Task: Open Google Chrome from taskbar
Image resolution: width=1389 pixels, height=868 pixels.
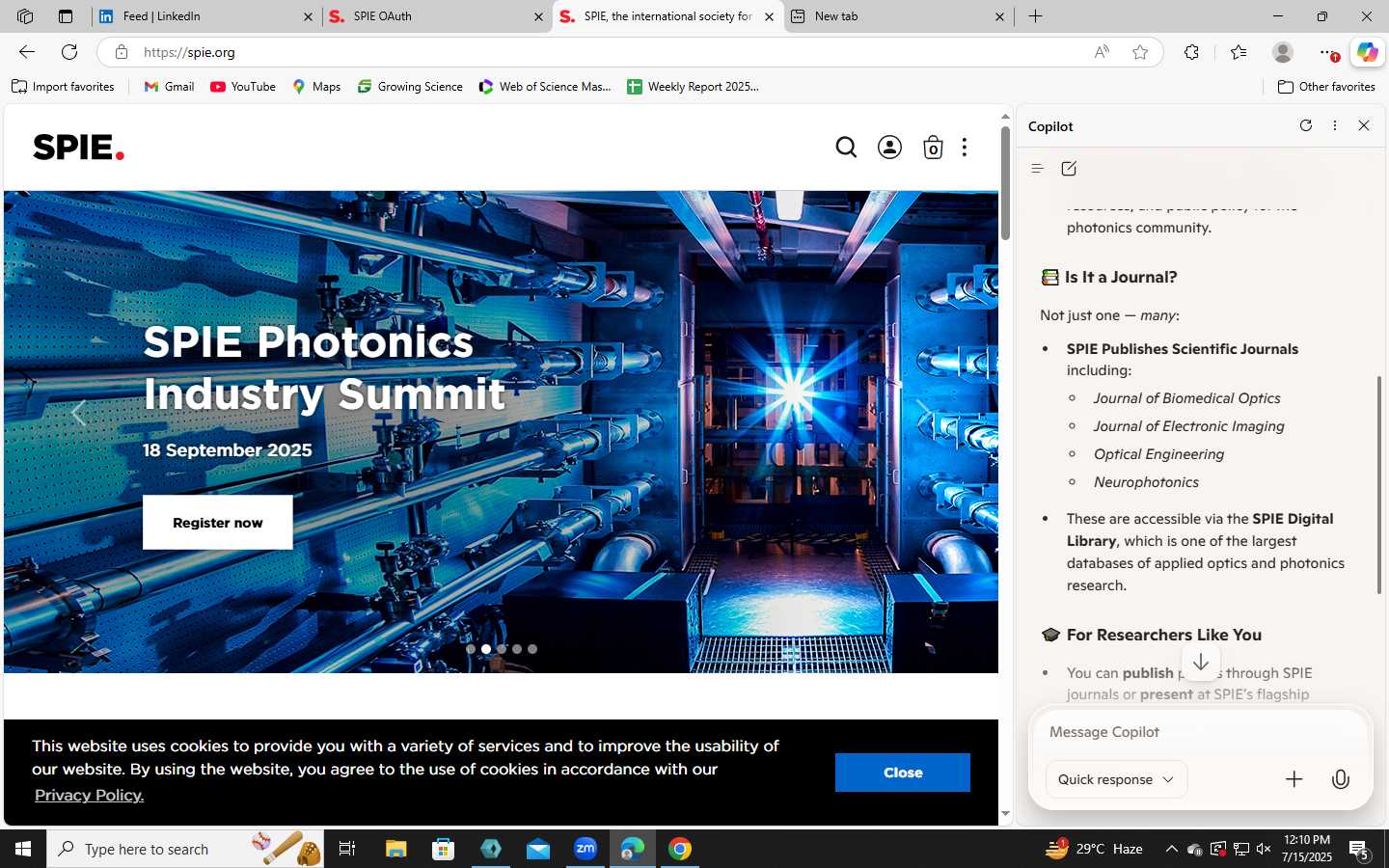Action: (x=680, y=849)
